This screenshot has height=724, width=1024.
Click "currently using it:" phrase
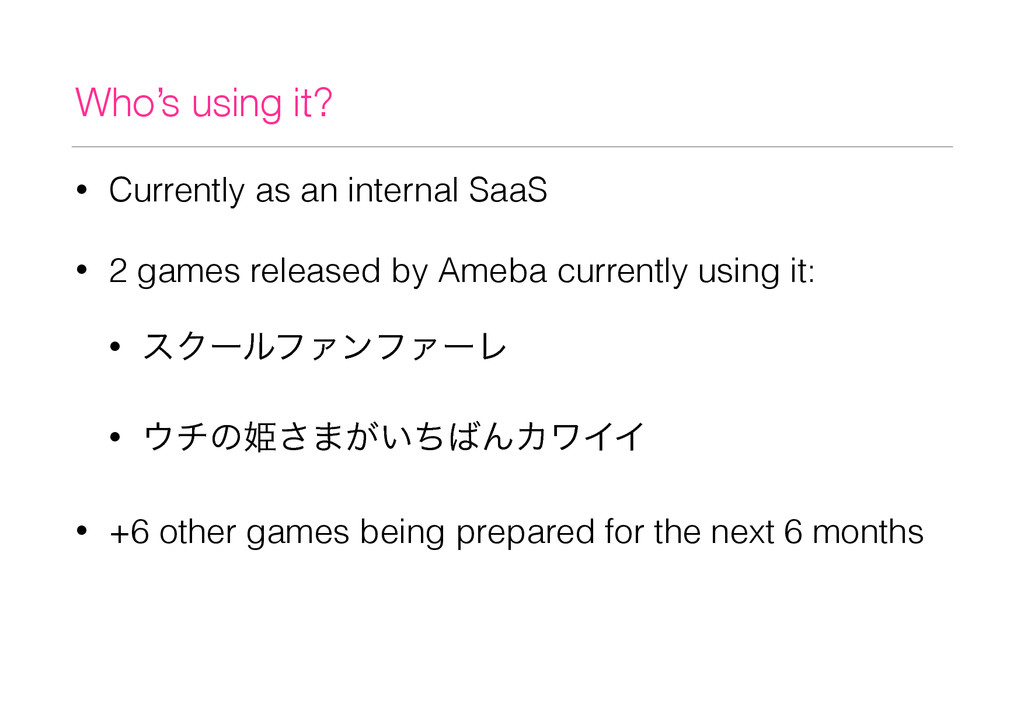686,271
